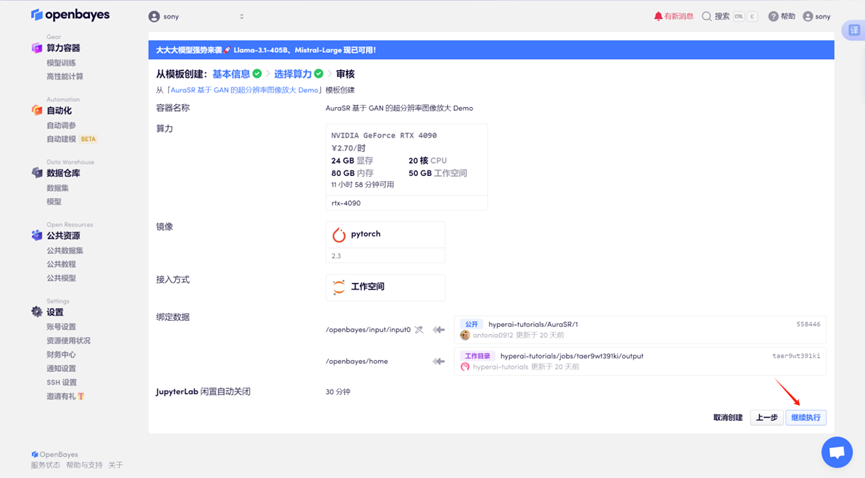Image resolution: width=865 pixels, height=478 pixels.
Task: Click the account avatar beside sony selector
Action: pyautogui.click(x=154, y=17)
